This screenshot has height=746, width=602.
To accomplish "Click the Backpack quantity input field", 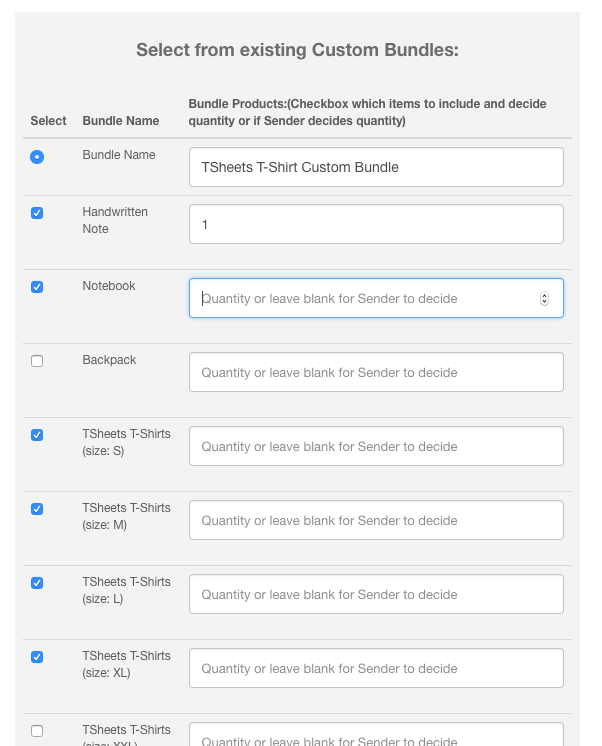I will point(375,372).
